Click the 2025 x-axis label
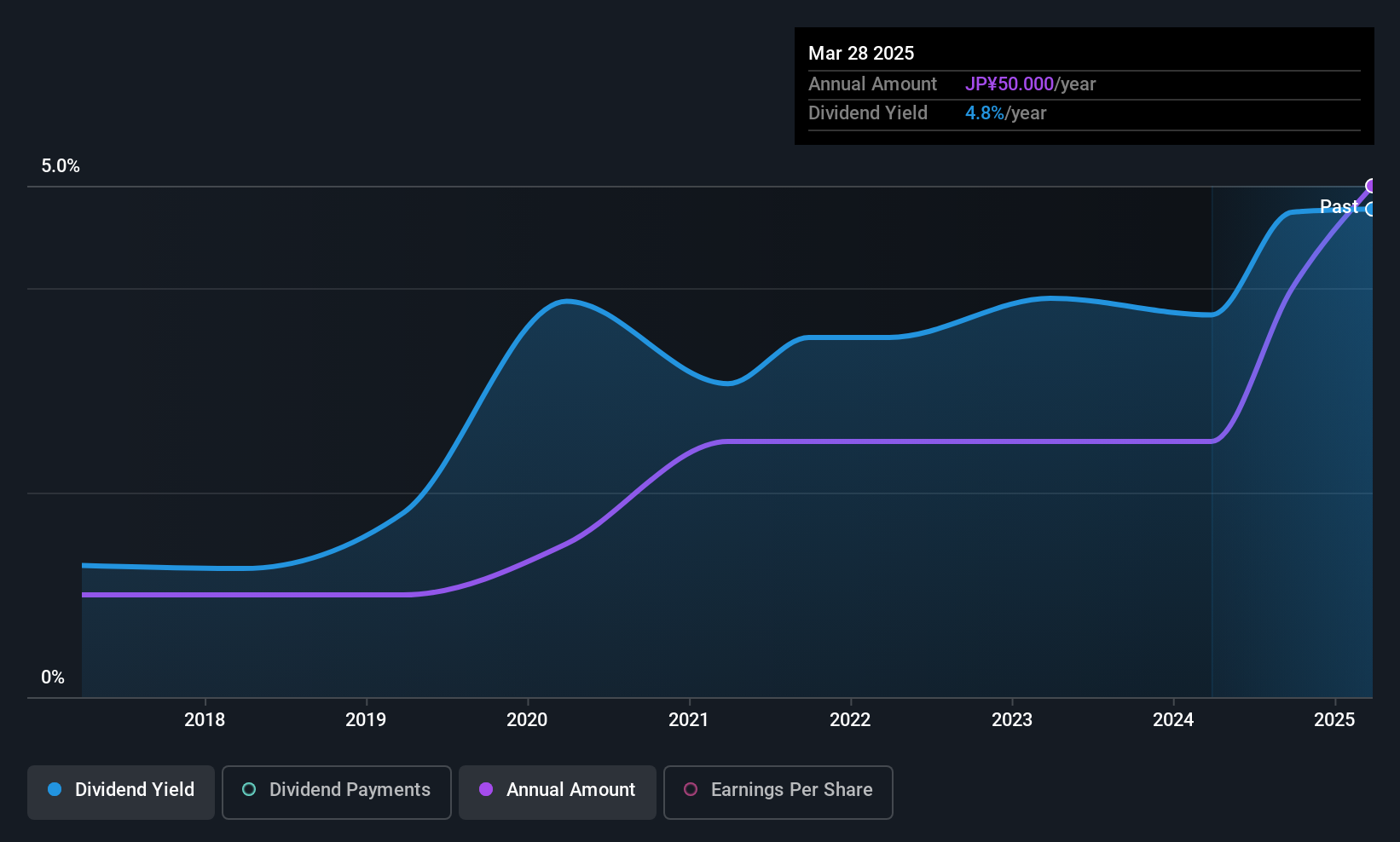Screen dimensions: 1400x842 pyautogui.click(x=1334, y=720)
